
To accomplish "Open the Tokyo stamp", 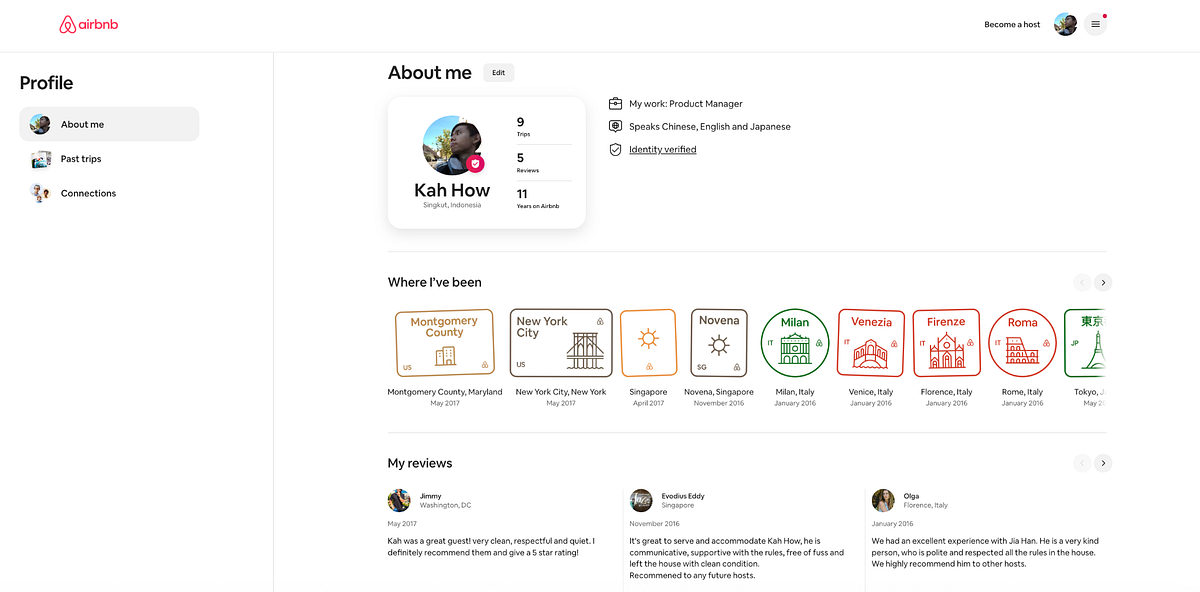I will 1085,343.
